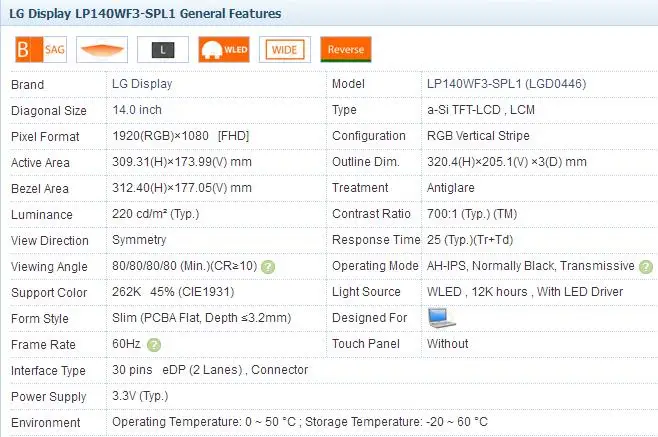Click the Type column label
This screenshot has width=658, height=437.
pos(345,110)
